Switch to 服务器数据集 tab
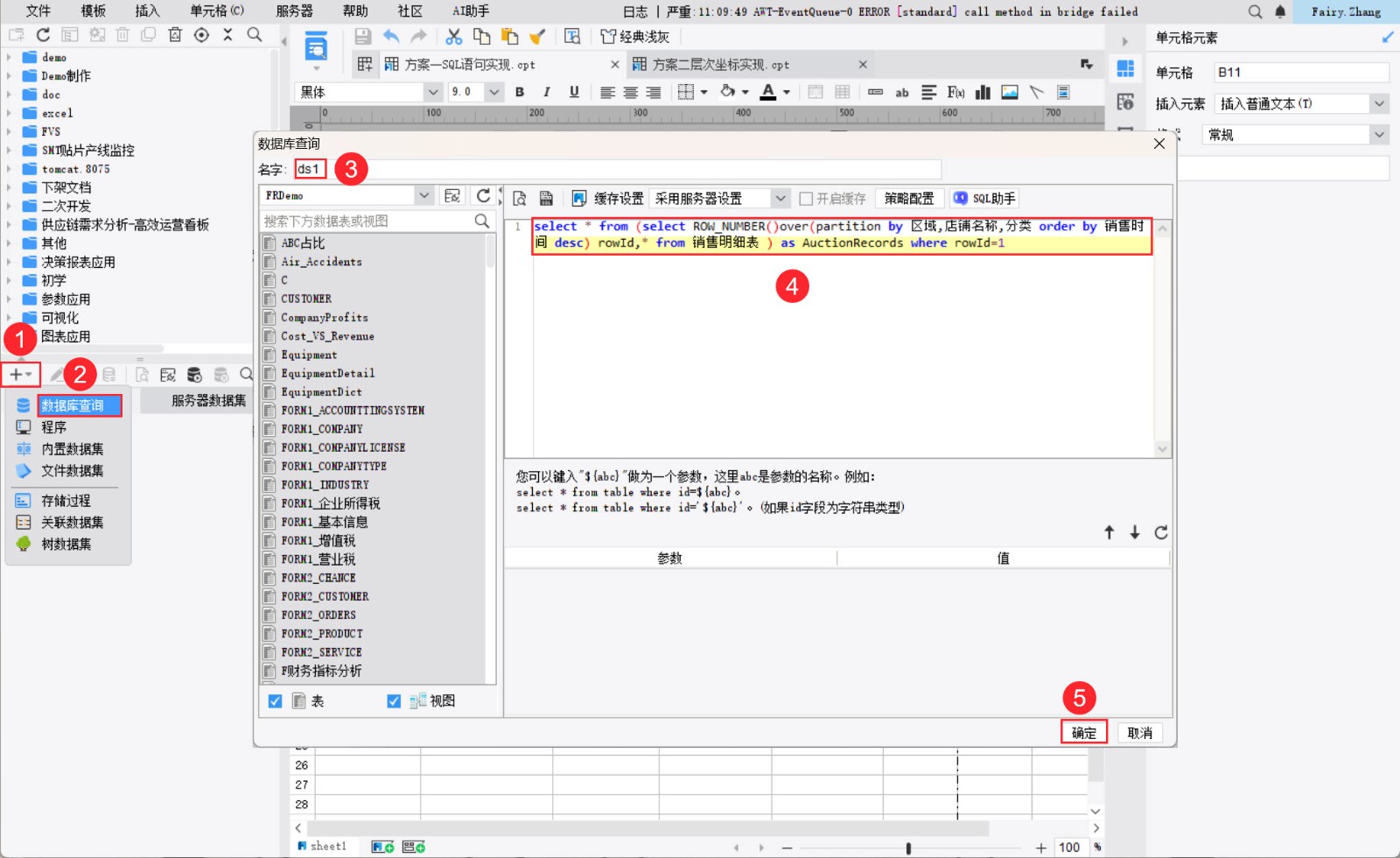The image size is (1400, 858). click(208, 400)
